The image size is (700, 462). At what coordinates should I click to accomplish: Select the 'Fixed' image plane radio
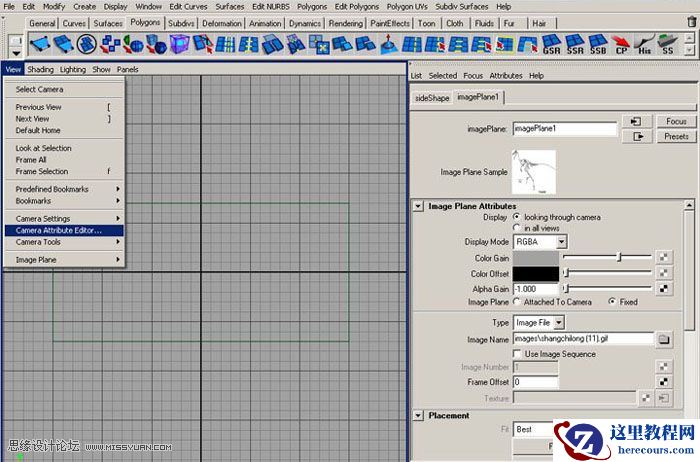click(612, 301)
